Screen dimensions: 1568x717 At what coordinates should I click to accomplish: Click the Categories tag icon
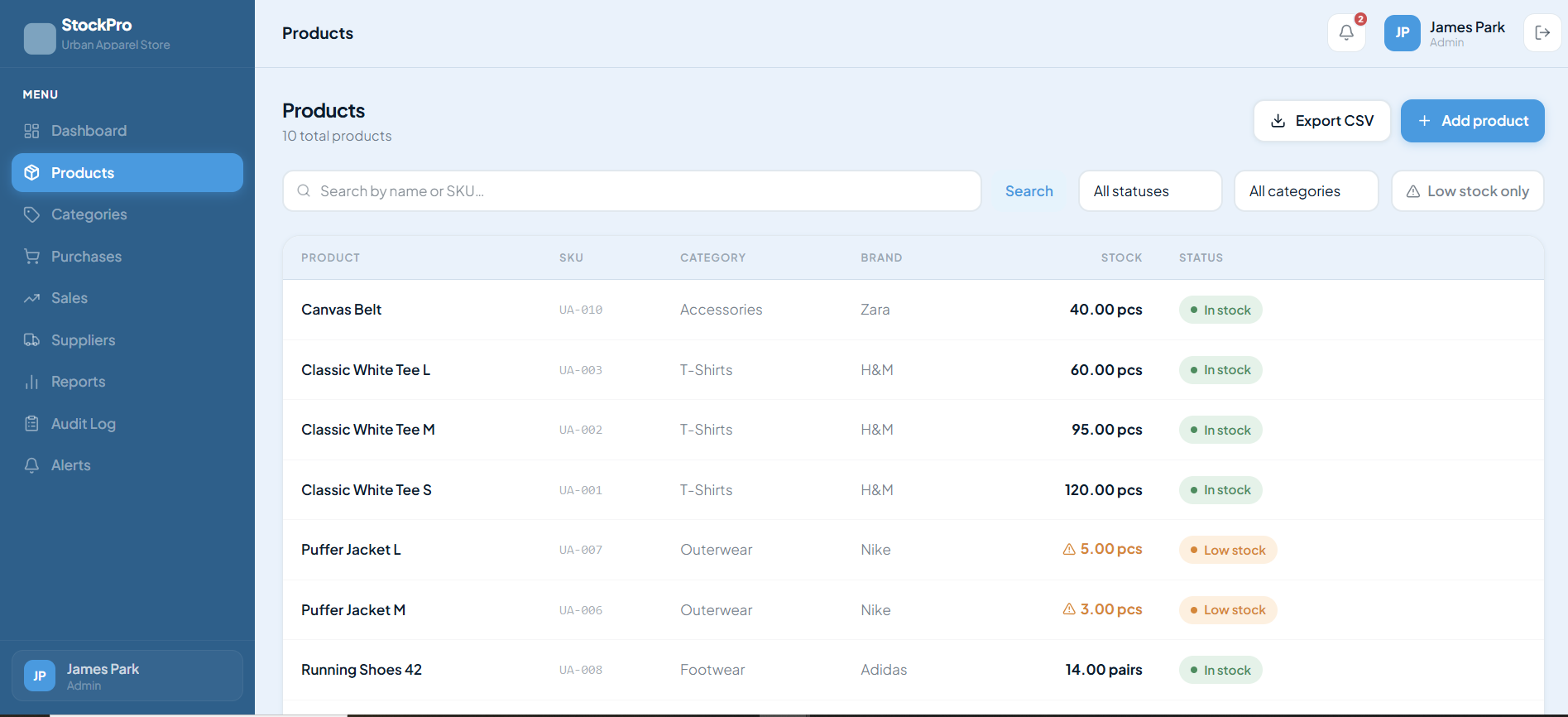[32, 214]
